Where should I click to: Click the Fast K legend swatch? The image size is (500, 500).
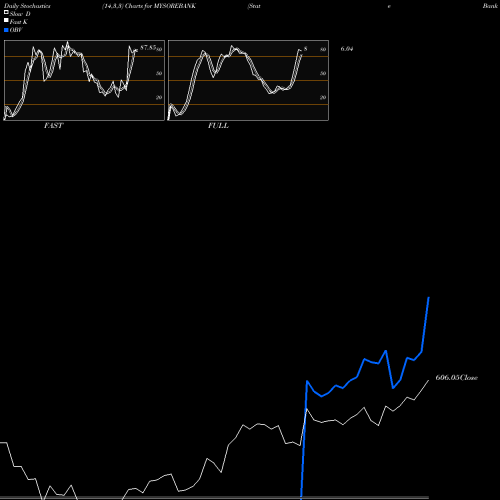coord(6,20)
